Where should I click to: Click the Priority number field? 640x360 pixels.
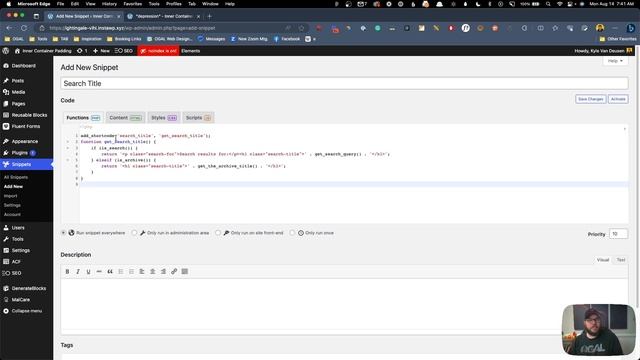tap(618, 234)
